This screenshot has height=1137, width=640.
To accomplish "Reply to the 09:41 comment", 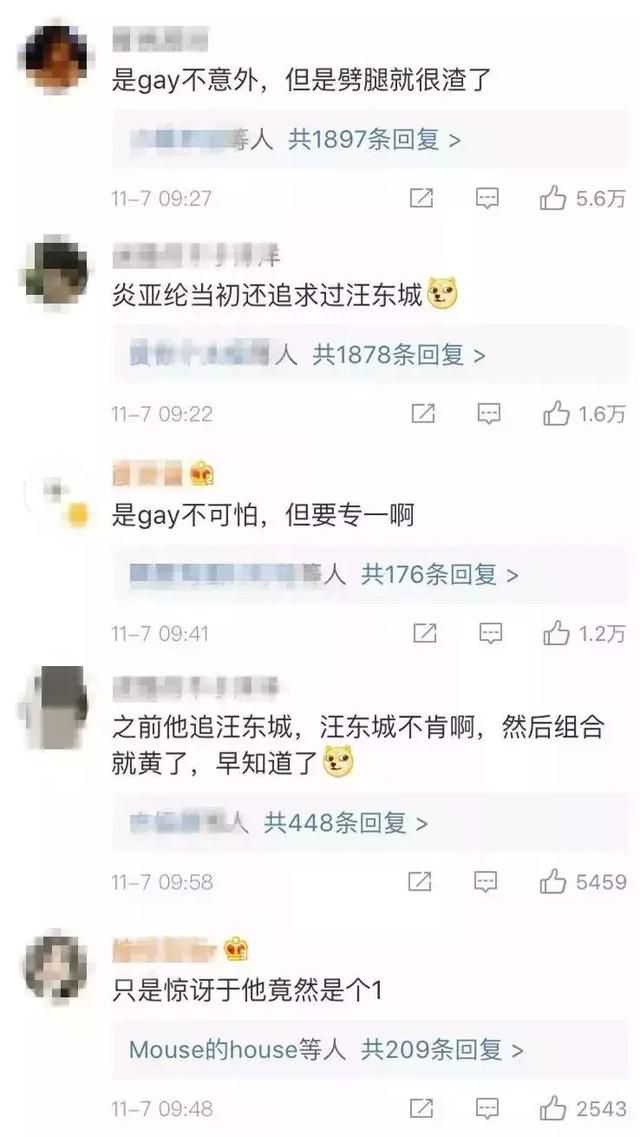I will tap(491, 634).
